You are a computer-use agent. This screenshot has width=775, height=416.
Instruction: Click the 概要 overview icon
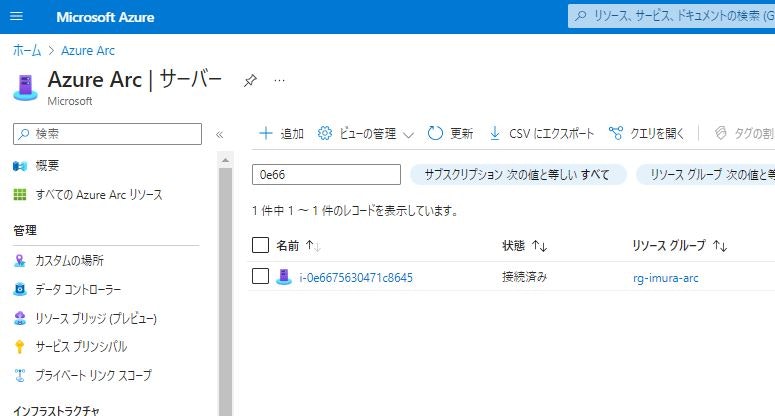point(20,166)
